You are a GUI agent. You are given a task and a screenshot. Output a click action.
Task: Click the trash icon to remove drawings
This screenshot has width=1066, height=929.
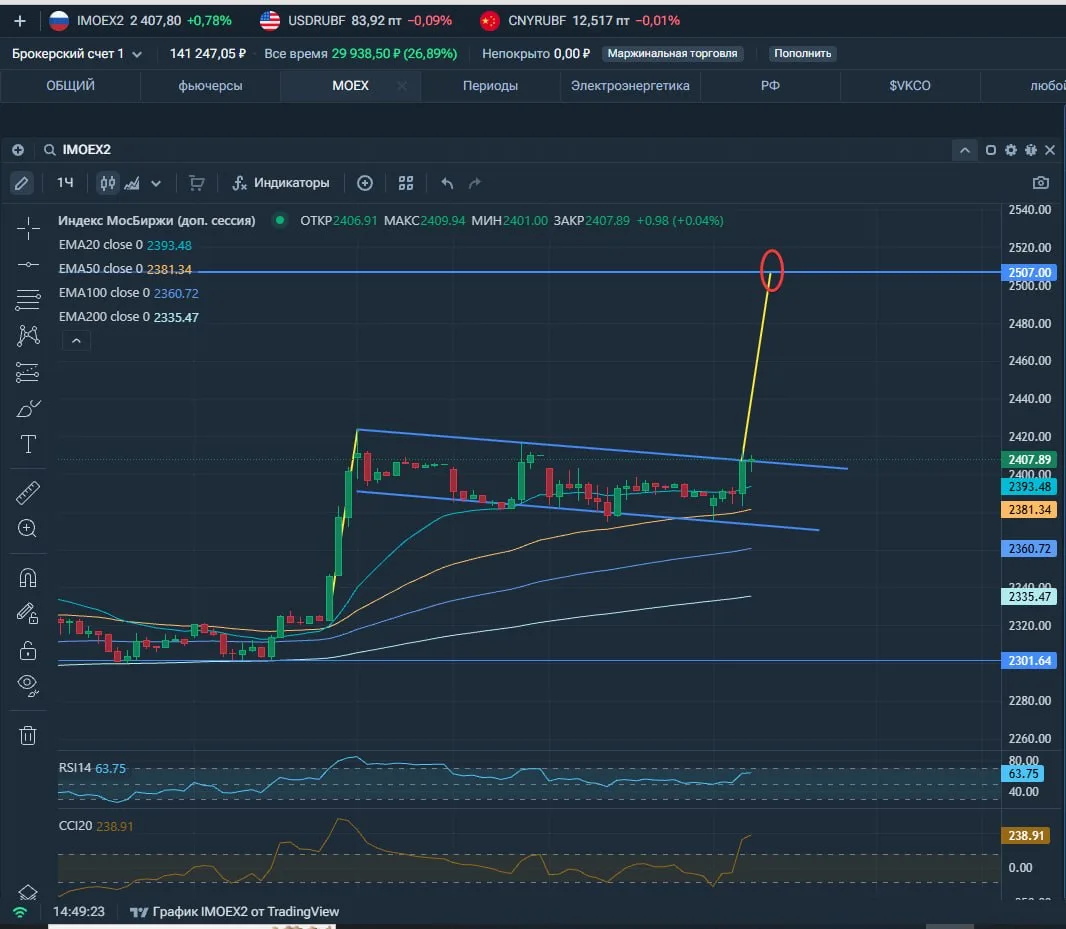click(28, 735)
